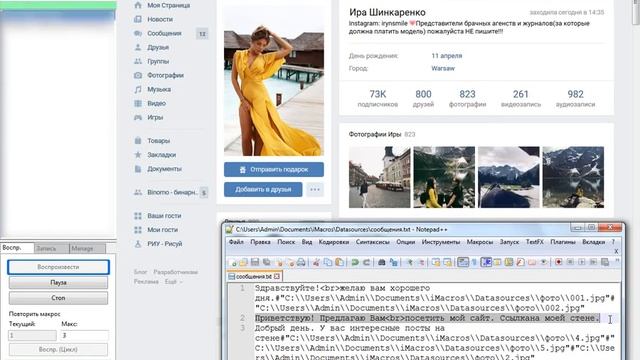Click the Save icon in Notepad++ toolbar
The width and height of the screenshot is (640, 360).
255,262
